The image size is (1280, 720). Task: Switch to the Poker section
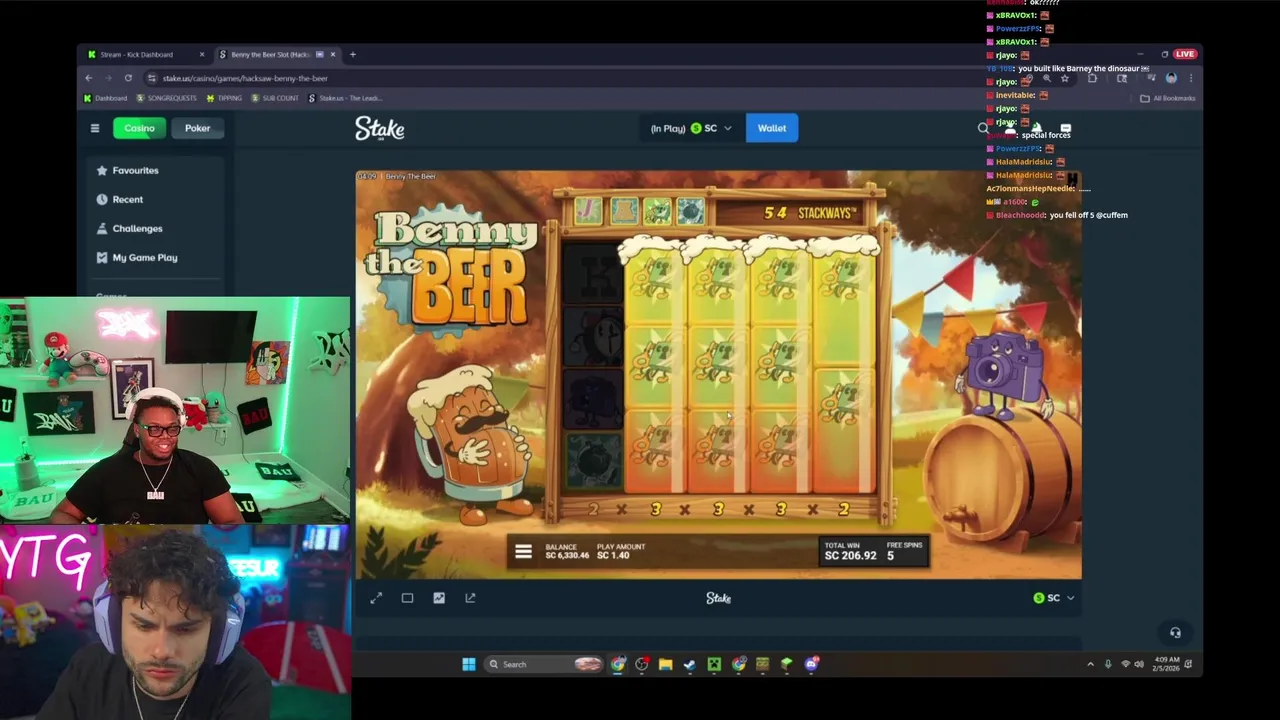tap(197, 128)
